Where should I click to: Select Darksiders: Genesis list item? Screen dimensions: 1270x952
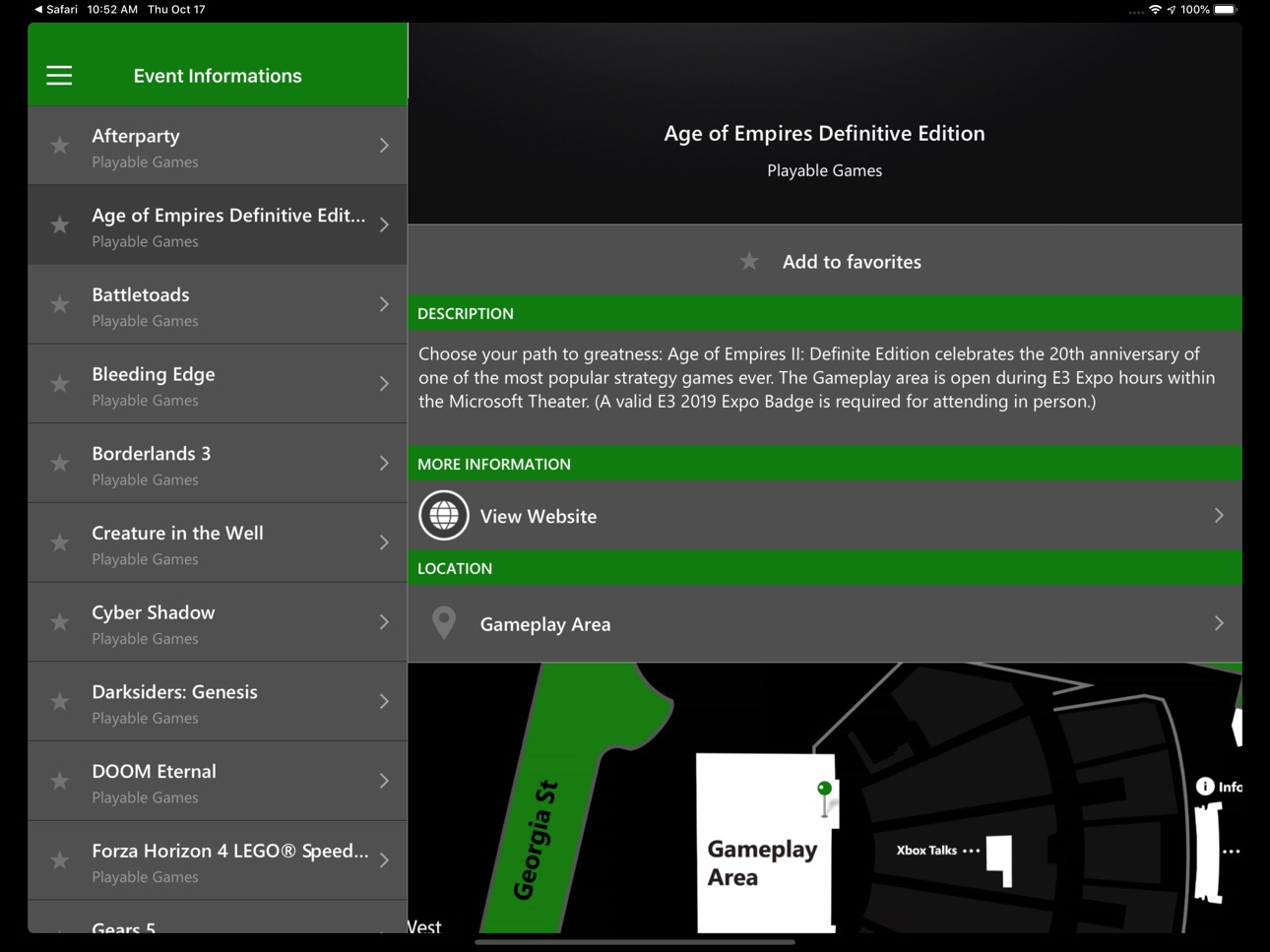(x=218, y=702)
